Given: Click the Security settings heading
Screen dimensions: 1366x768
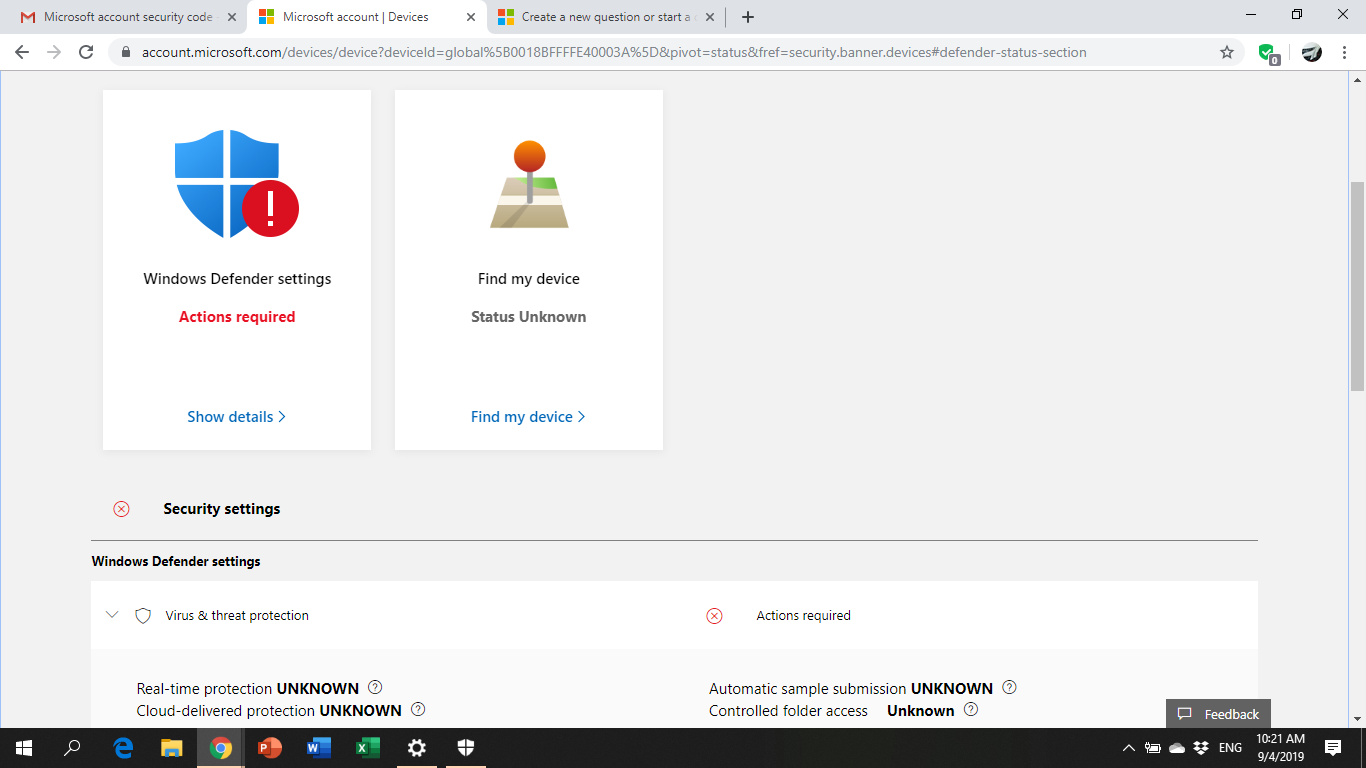Looking at the screenshot, I should click(222, 509).
